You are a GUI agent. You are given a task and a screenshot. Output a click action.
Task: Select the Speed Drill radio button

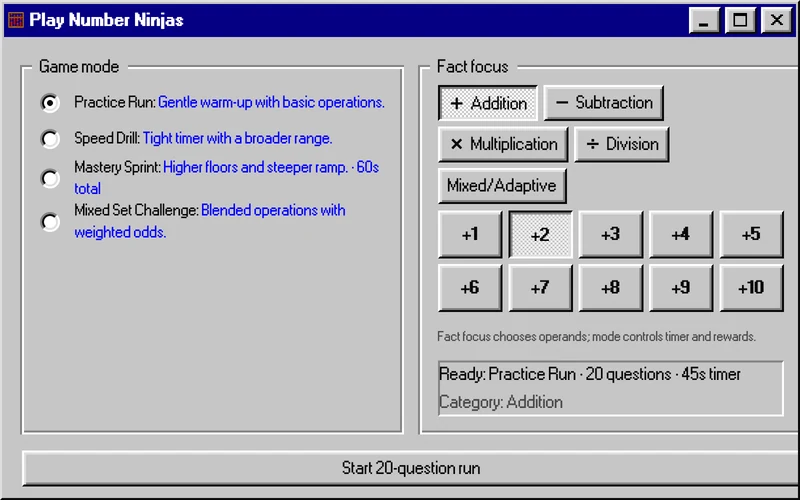click(50, 138)
